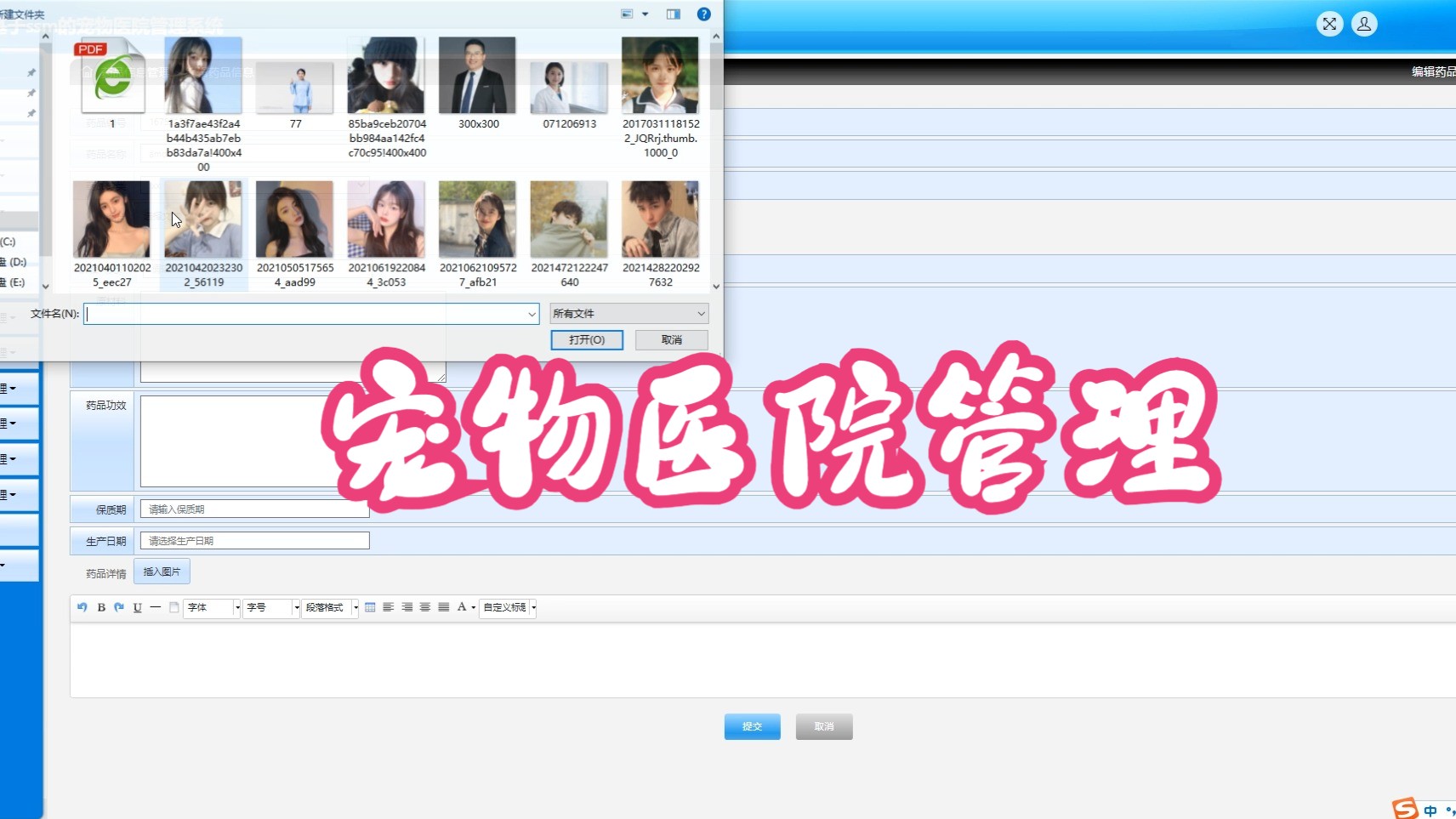Open dialog help question mark icon
Image resolution: width=1456 pixels, height=819 pixels.
(x=703, y=14)
